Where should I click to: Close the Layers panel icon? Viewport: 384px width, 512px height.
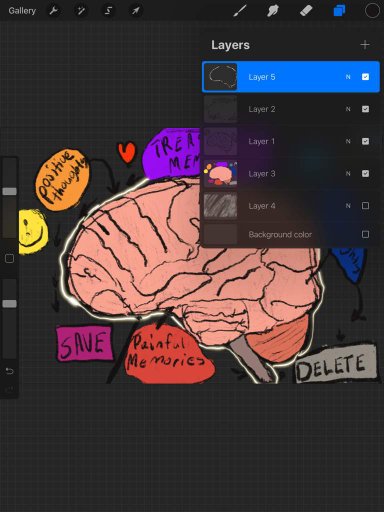click(339, 11)
